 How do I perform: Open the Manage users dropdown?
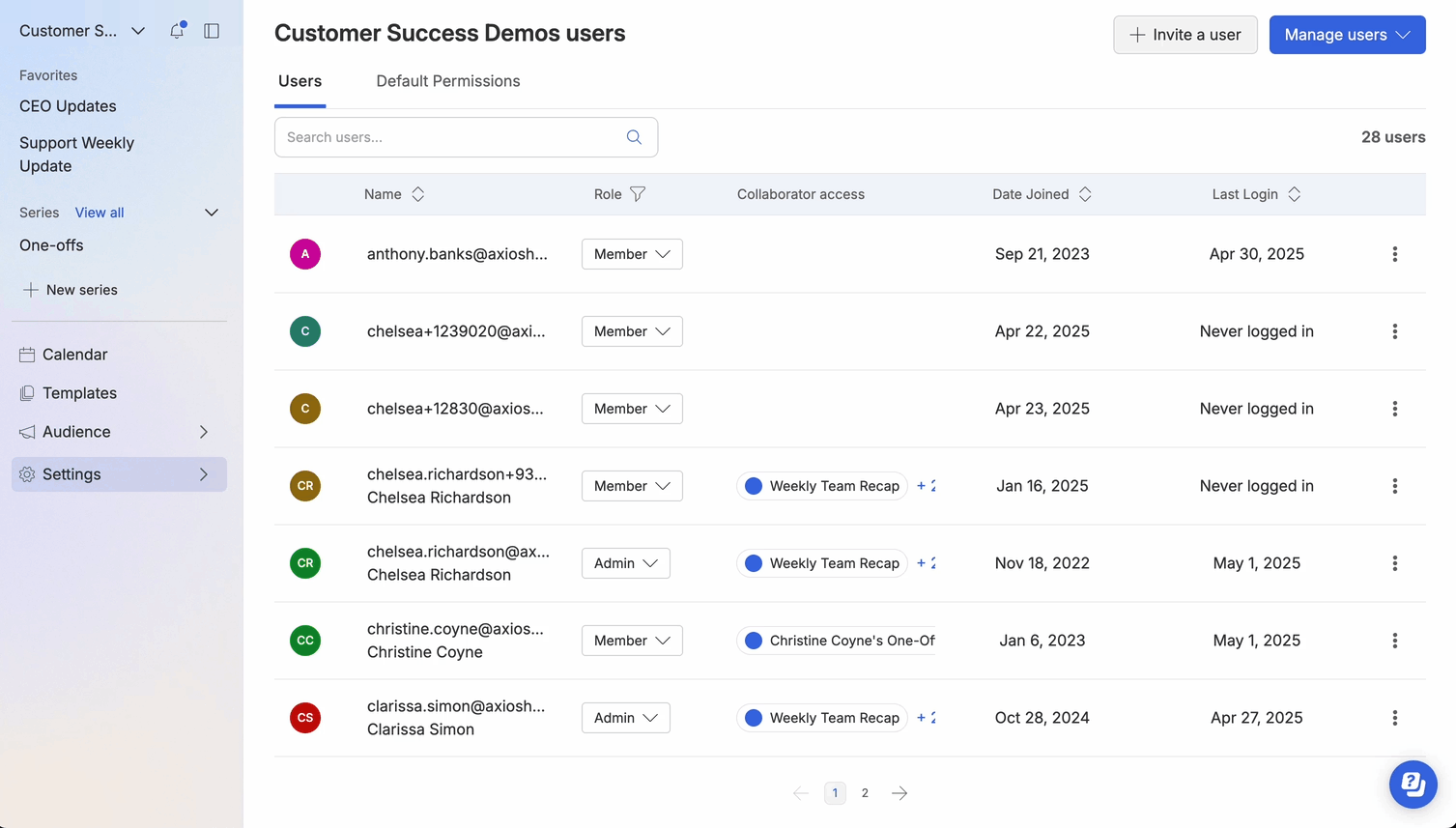point(1347,35)
